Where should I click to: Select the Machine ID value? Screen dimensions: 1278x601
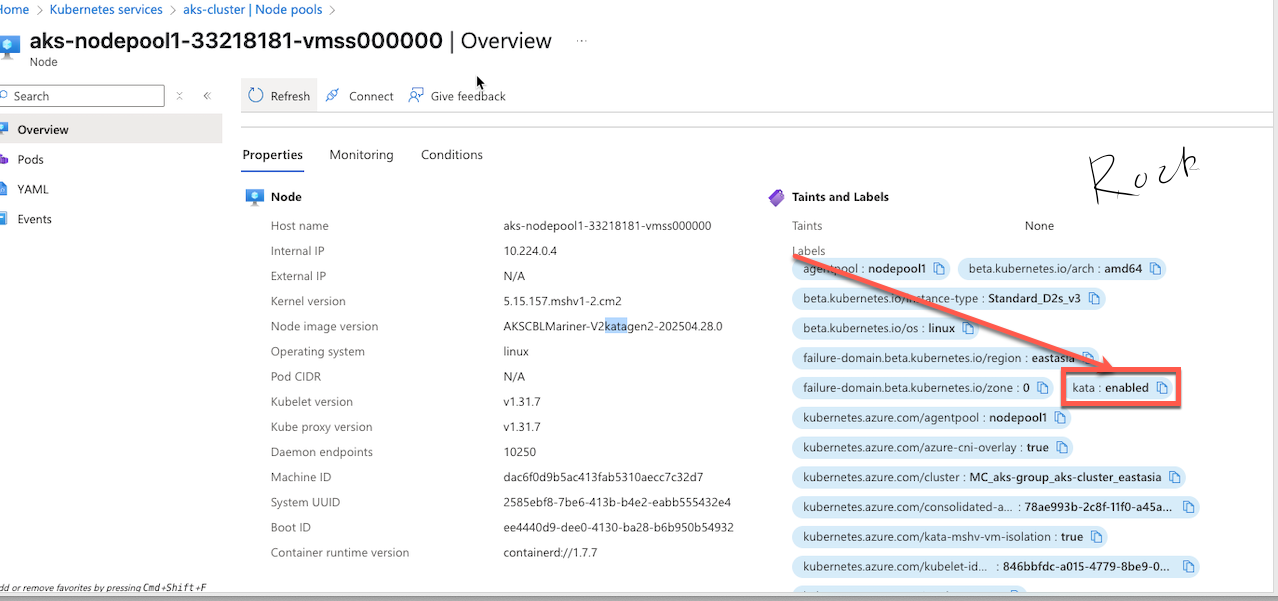604,477
